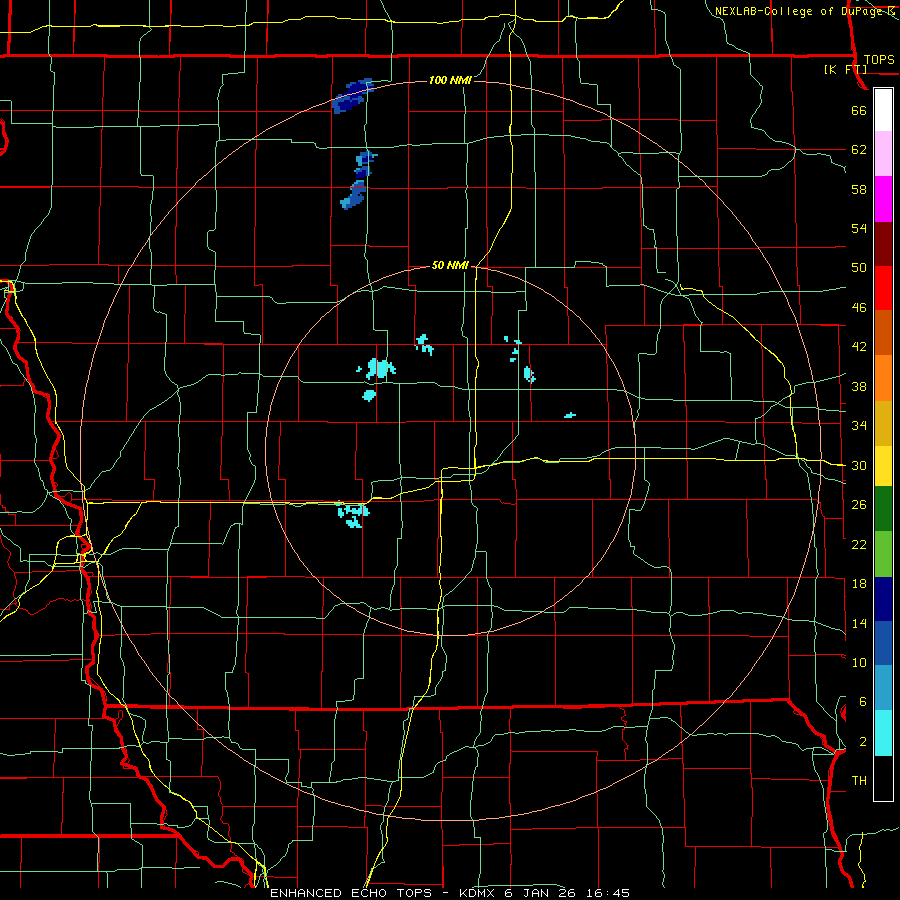The height and width of the screenshot is (900, 900).
Task: Click the legend value "54"
Action: [x=859, y=228]
